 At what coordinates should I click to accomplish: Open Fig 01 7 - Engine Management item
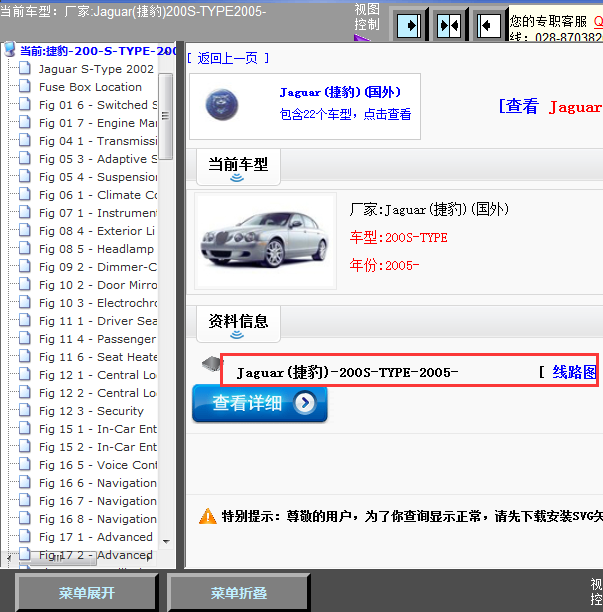[98, 123]
